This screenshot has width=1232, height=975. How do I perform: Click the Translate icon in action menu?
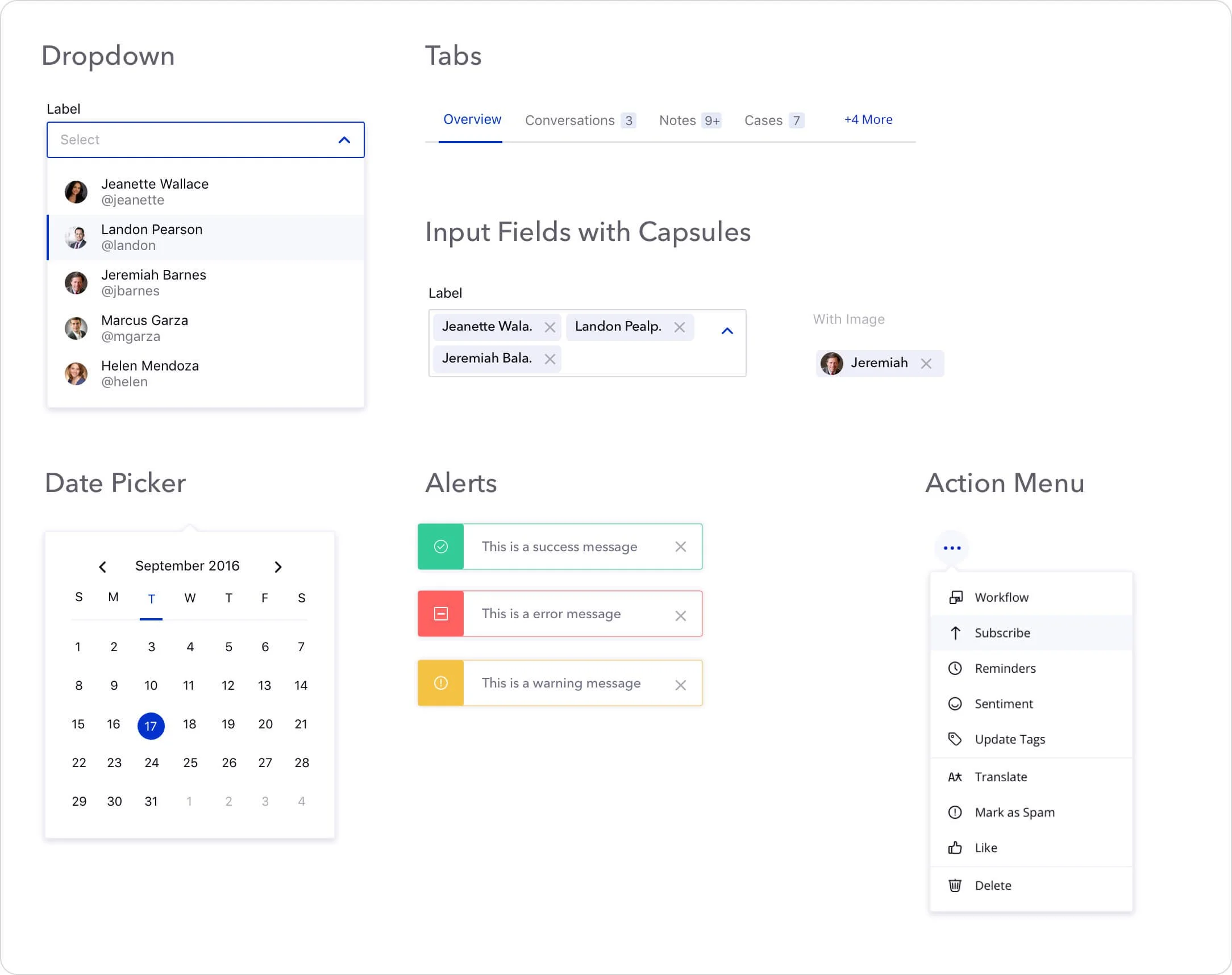955,776
